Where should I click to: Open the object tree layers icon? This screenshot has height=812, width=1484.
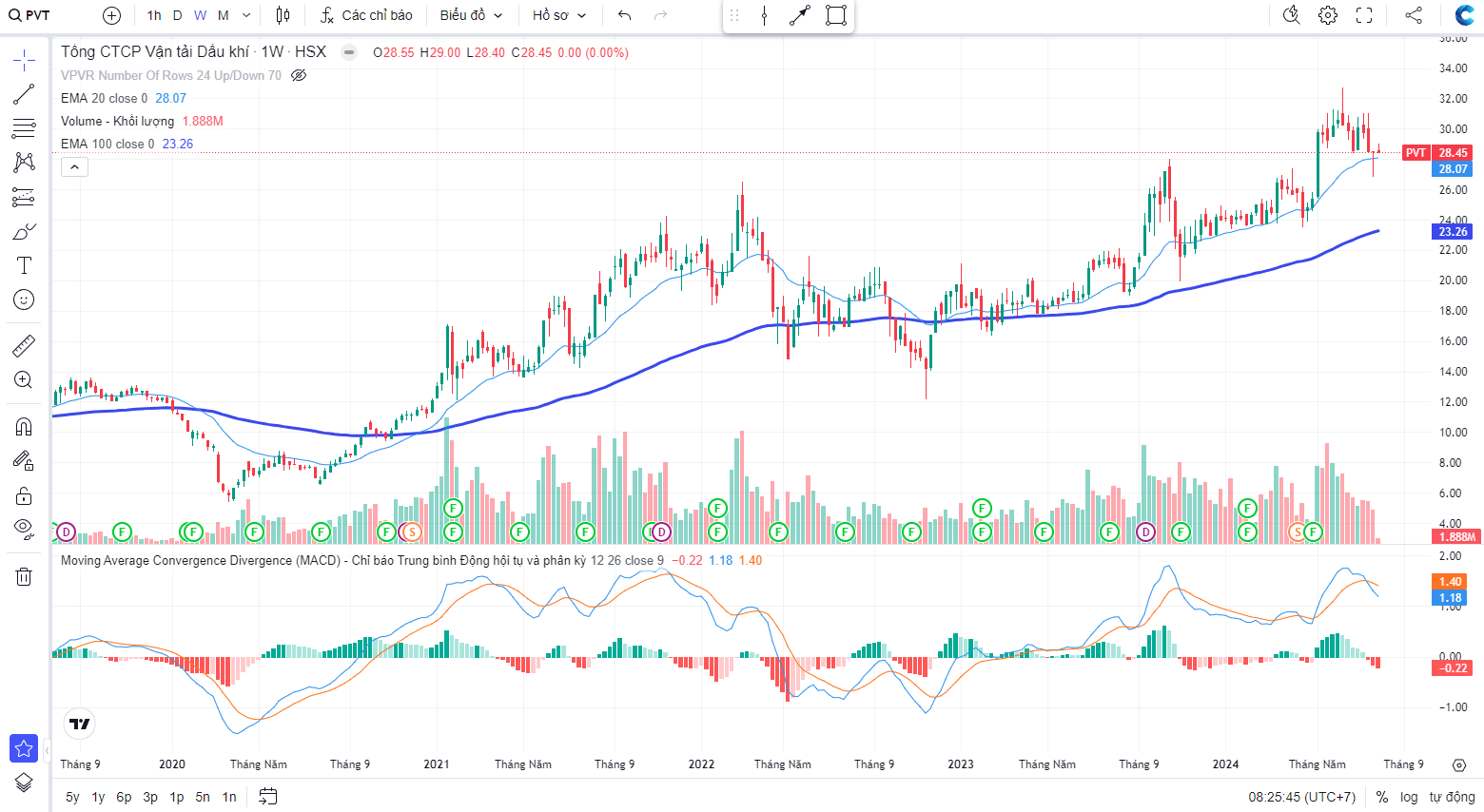24,783
